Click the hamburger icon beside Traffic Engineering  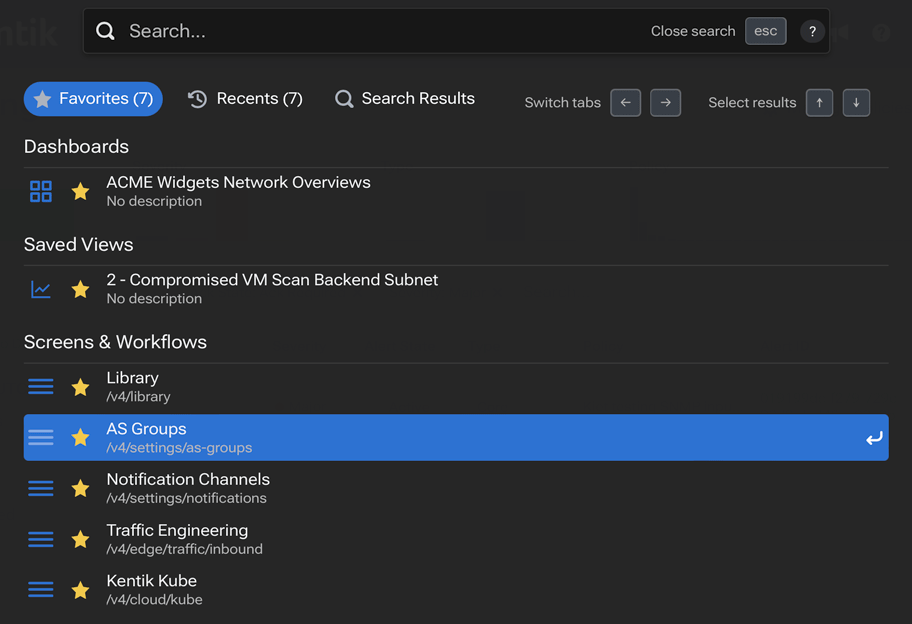coord(41,539)
